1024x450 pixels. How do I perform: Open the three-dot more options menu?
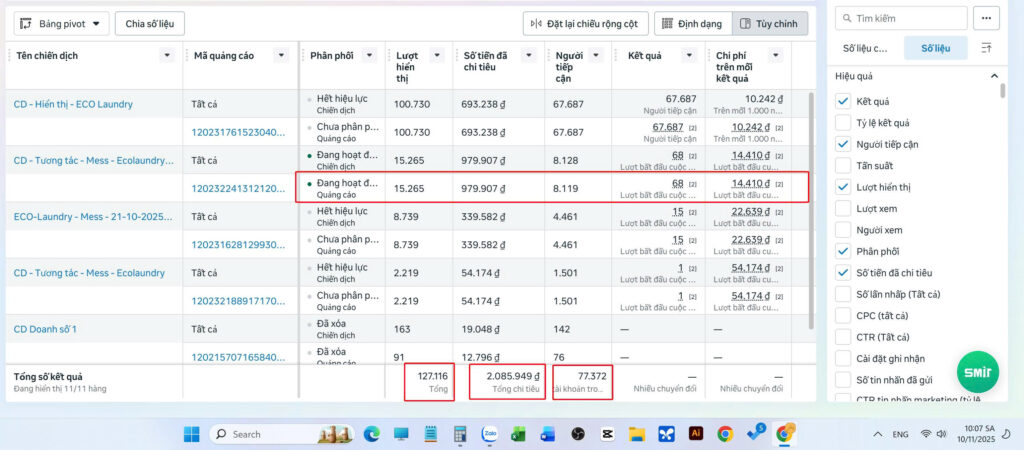coord(986,18)
